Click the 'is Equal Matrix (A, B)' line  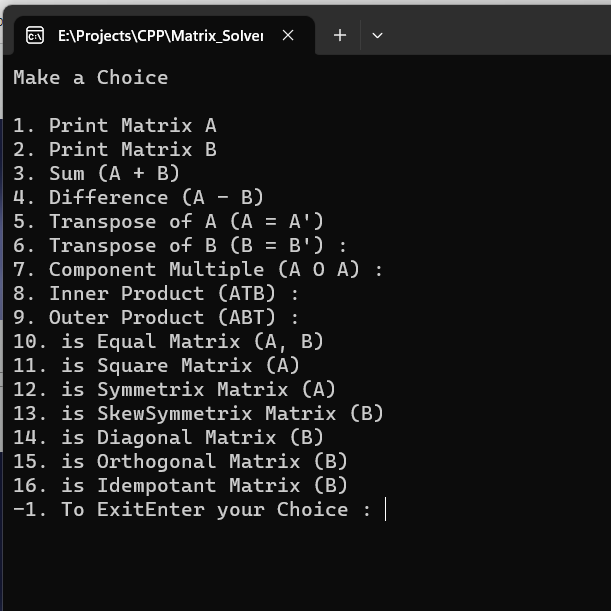[168, 342]
